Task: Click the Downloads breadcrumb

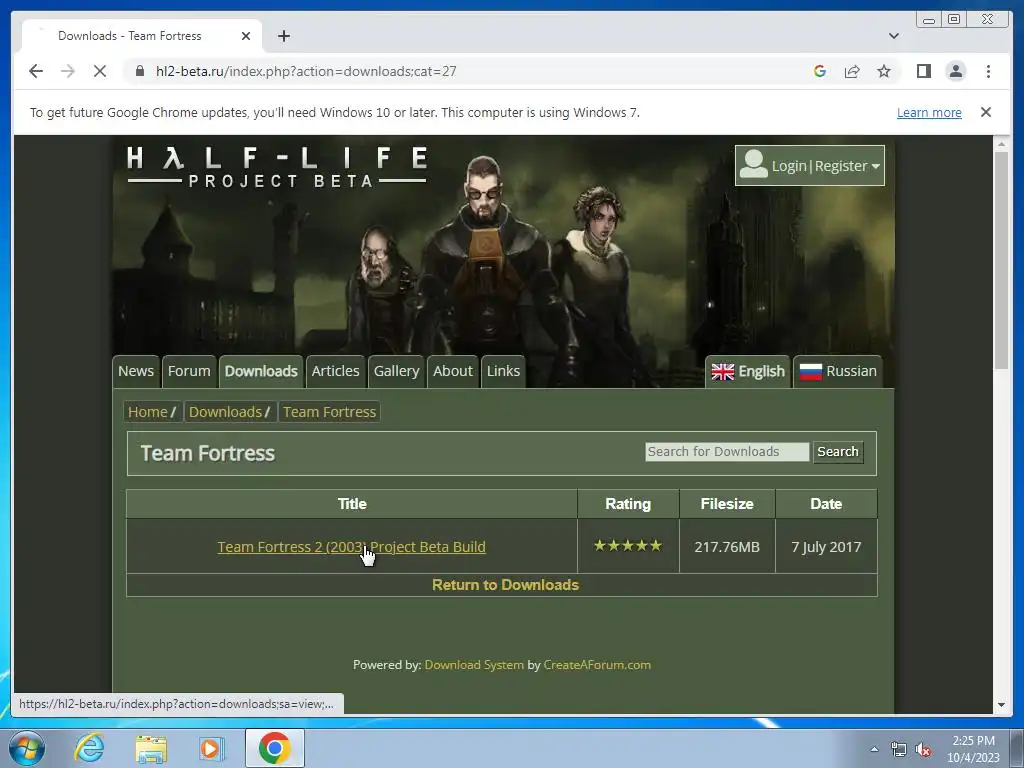Action: click(x=225, y=412)
